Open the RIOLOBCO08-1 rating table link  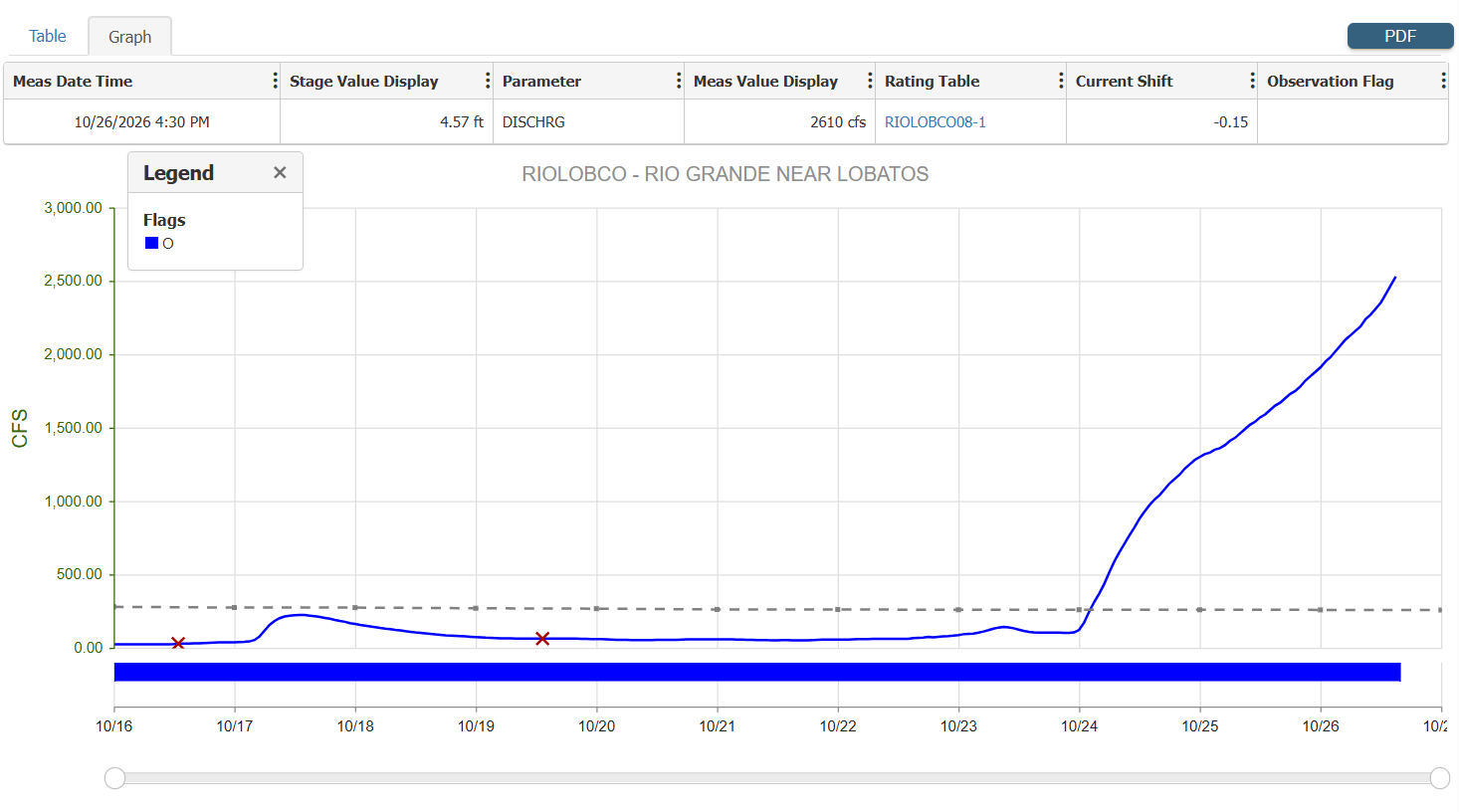[x=935, y=121]
